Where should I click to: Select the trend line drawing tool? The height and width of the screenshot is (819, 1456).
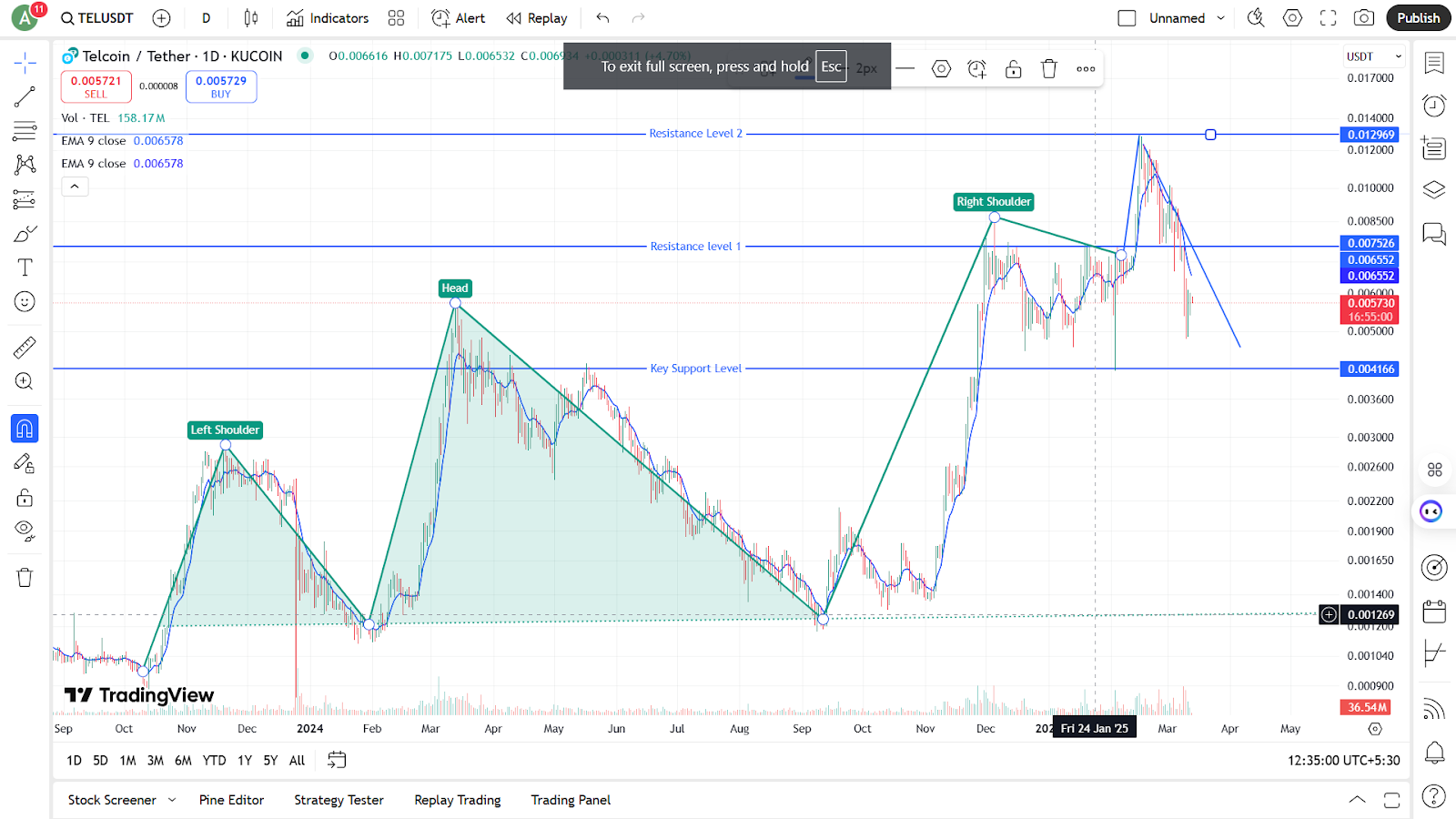[x=25, y=96]
